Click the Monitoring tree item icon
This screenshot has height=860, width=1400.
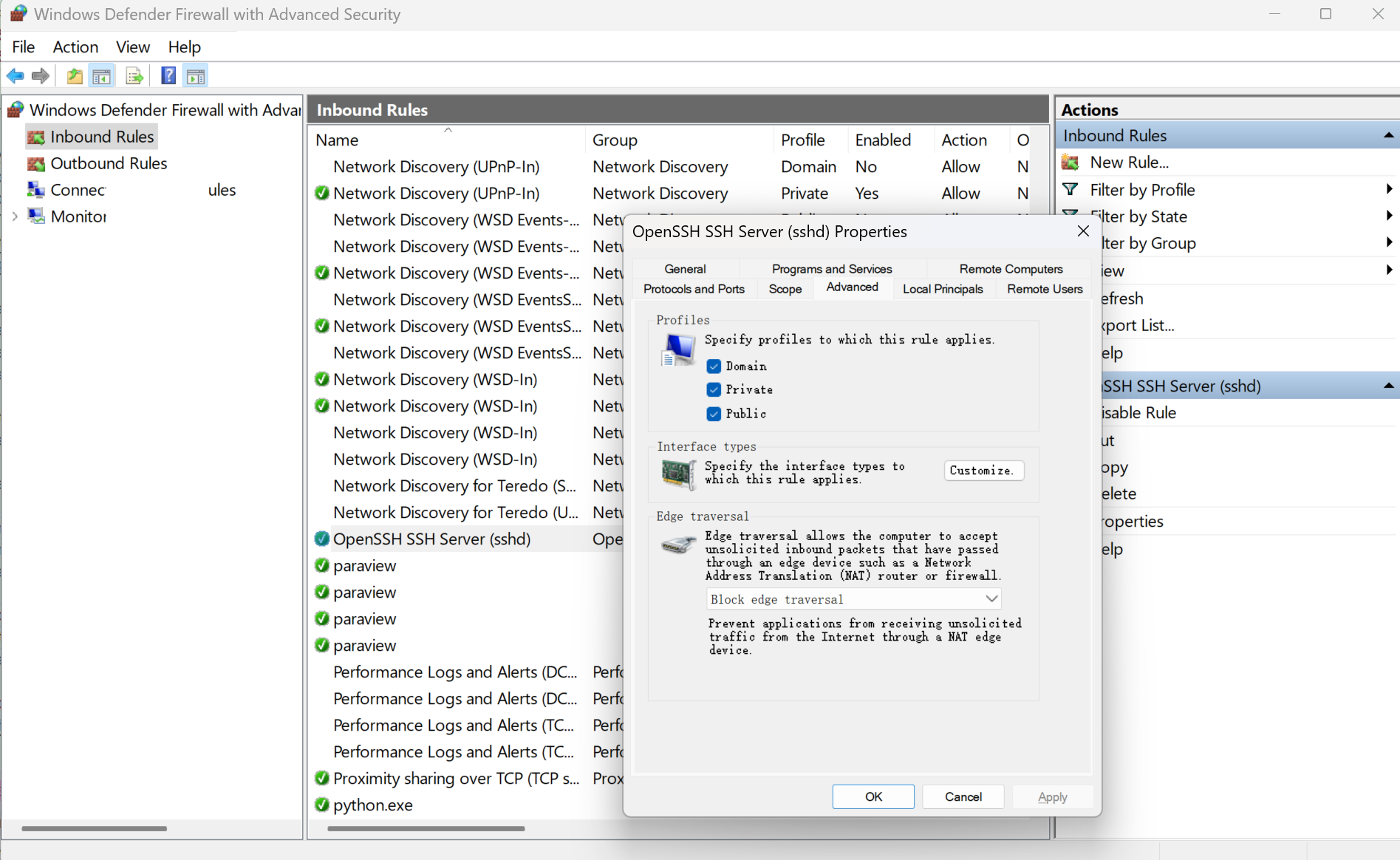(35, 216)
